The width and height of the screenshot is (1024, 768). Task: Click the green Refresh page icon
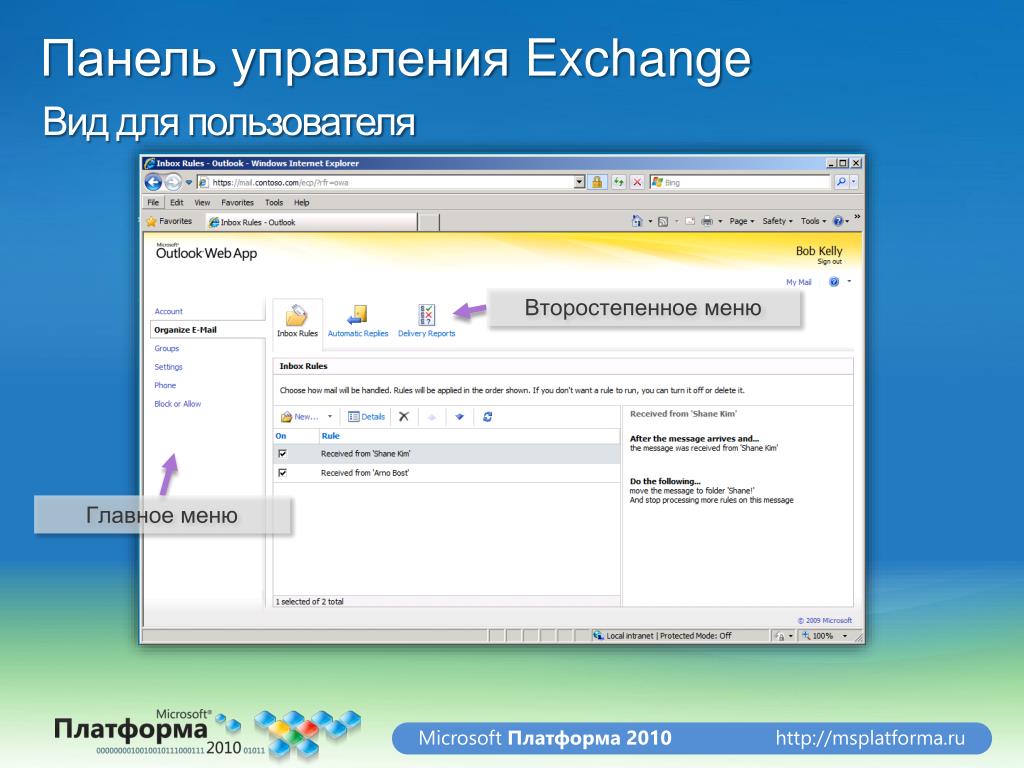point(618,182)
